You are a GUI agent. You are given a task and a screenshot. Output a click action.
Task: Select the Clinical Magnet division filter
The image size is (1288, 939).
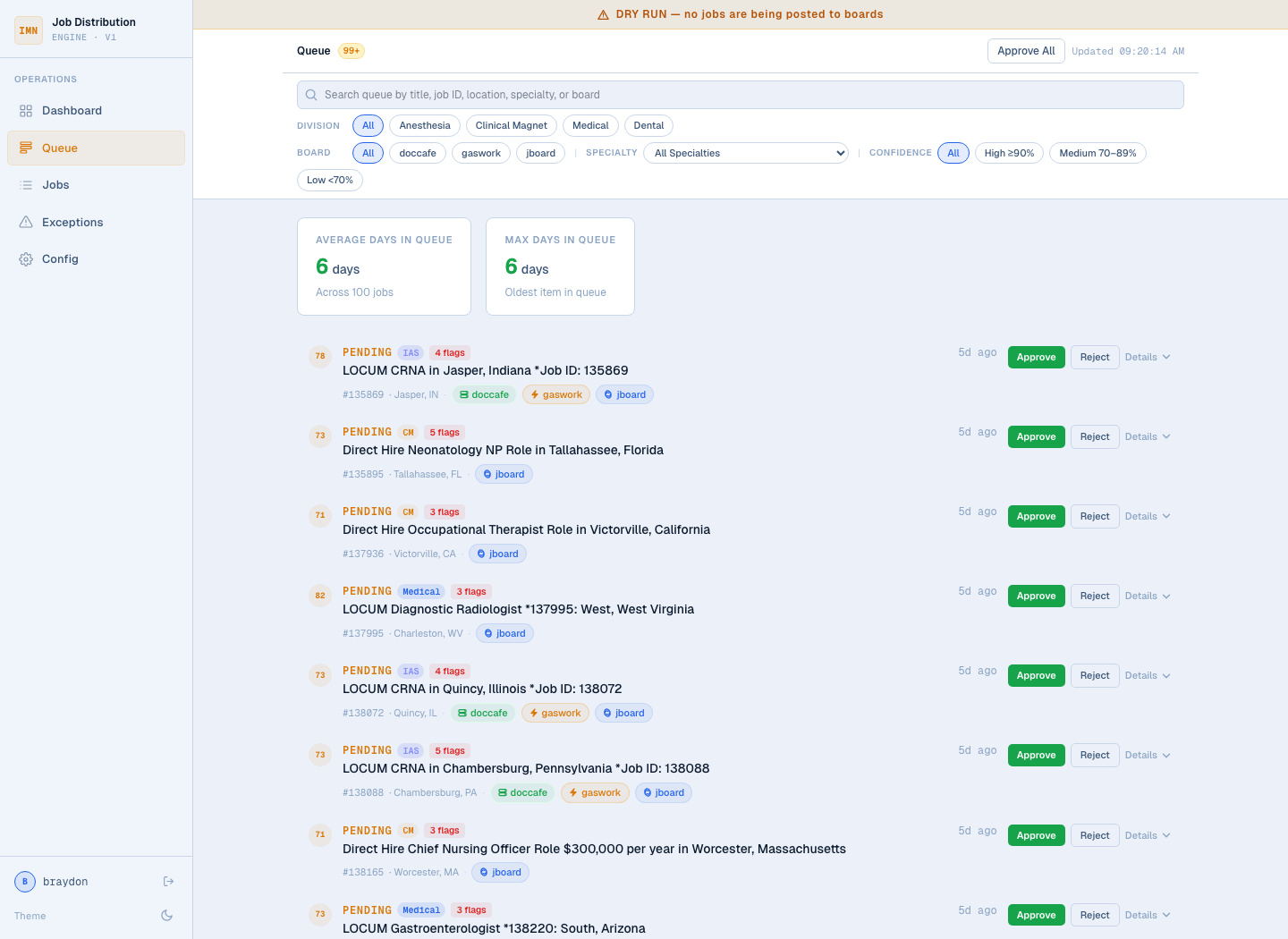[x=512, y=126]
